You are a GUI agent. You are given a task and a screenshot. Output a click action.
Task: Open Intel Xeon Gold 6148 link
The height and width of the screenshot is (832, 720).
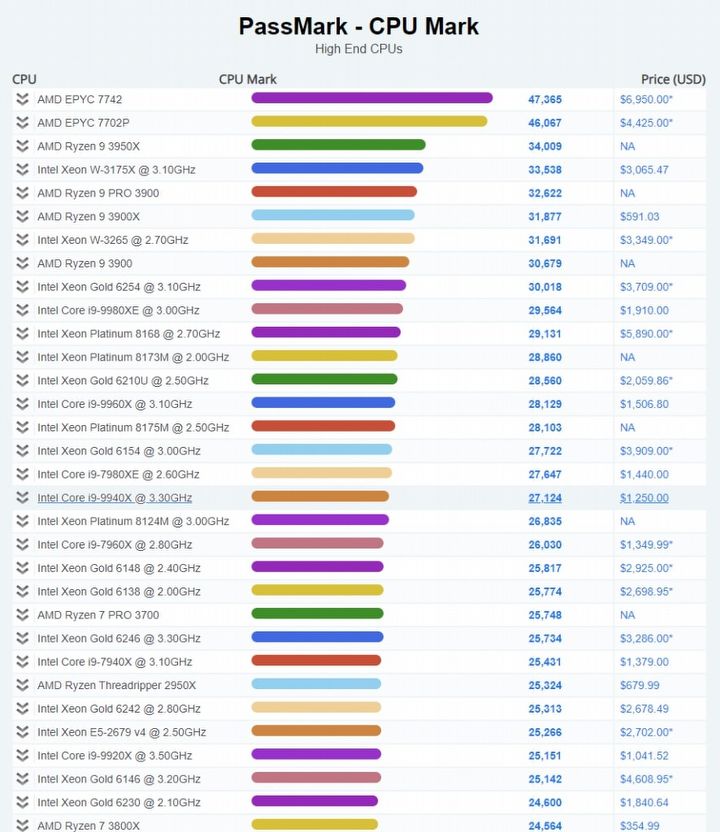pyautogui.click(x=119, y=568)
